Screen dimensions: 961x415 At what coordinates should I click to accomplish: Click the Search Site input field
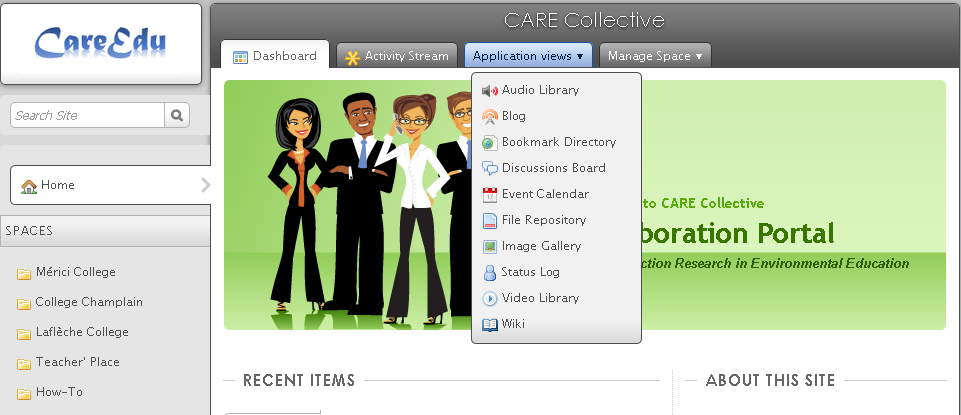(88, 115)
